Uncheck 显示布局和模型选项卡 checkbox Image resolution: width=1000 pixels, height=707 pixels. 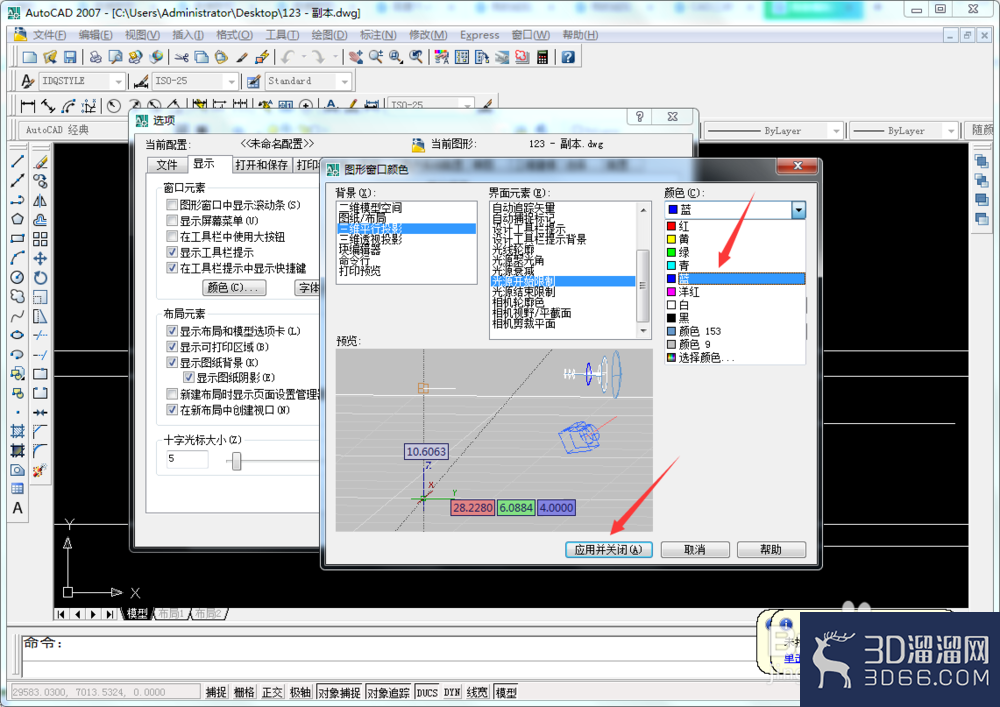171,331
